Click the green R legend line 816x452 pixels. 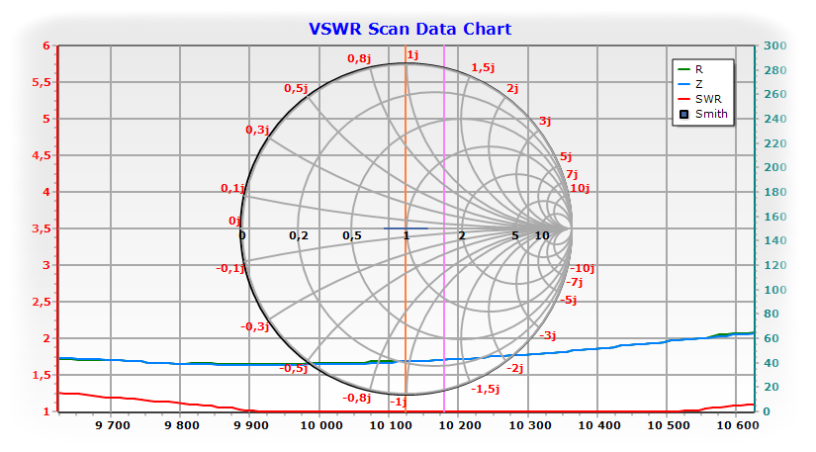pyautogui.click(x=684, y=69)
